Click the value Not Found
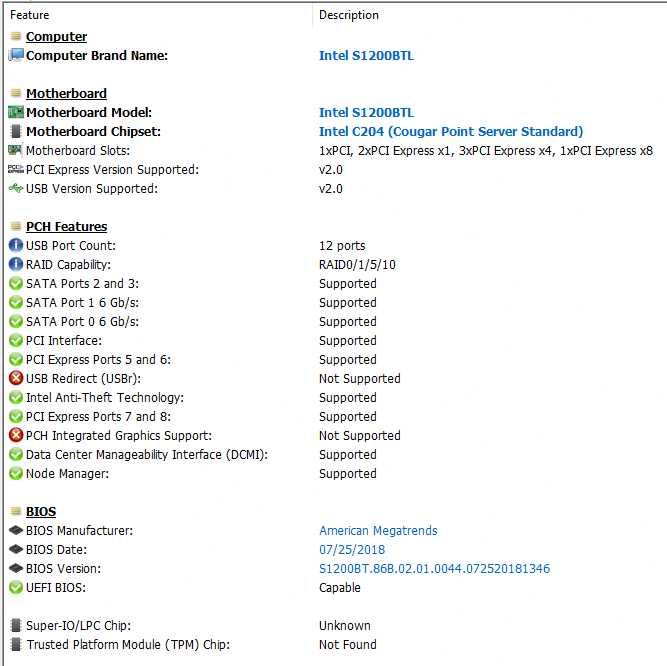This screenshot has height=666, width=667. 348,644
